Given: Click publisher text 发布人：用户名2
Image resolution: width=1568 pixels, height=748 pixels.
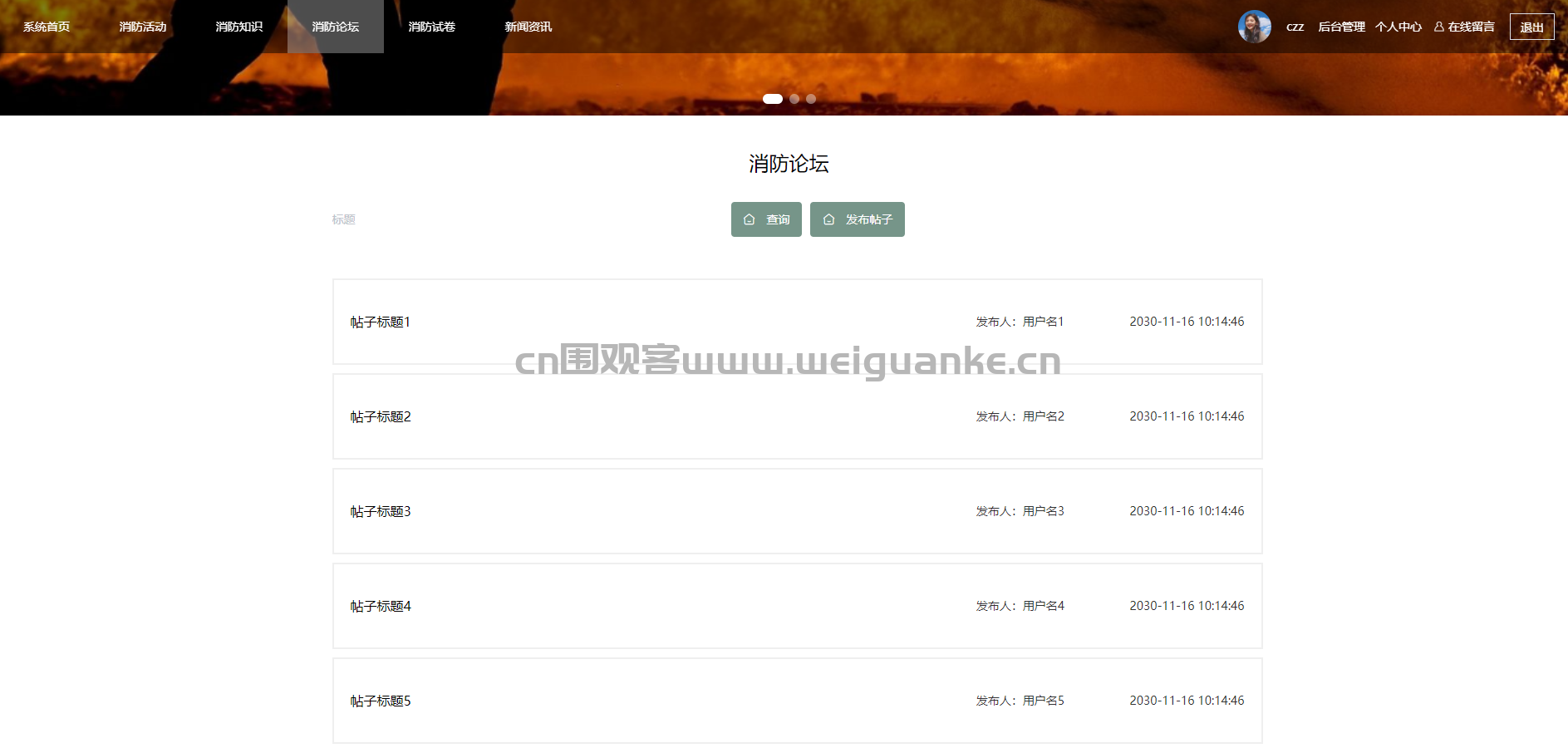Looking at the screenshot, I should (1020, 416).
